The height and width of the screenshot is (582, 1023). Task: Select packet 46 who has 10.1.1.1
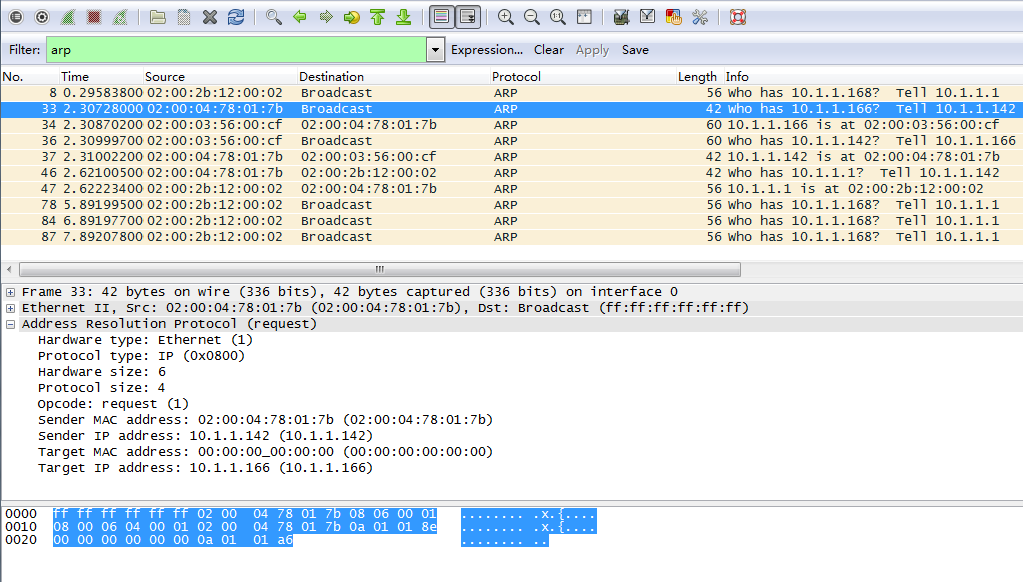pos(512,173)
